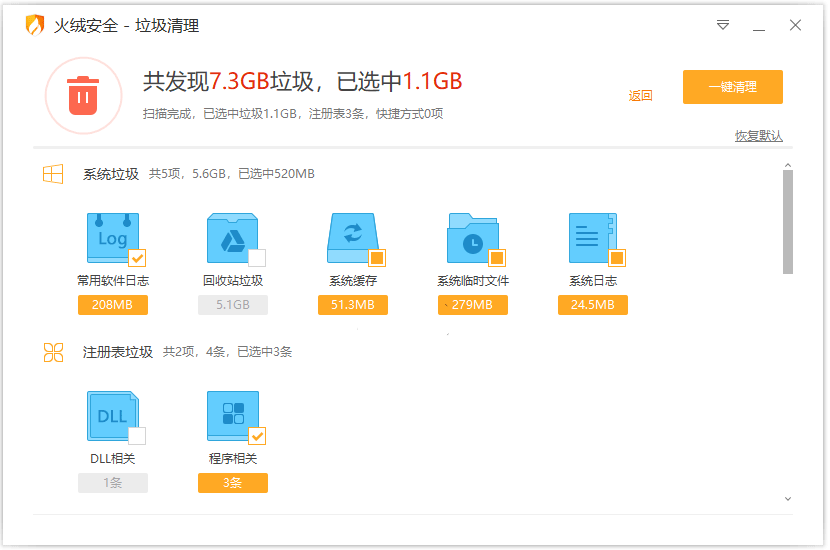Click the 系统日志 document icon
Screen dimensions: 830x550
tap(593, 238)
